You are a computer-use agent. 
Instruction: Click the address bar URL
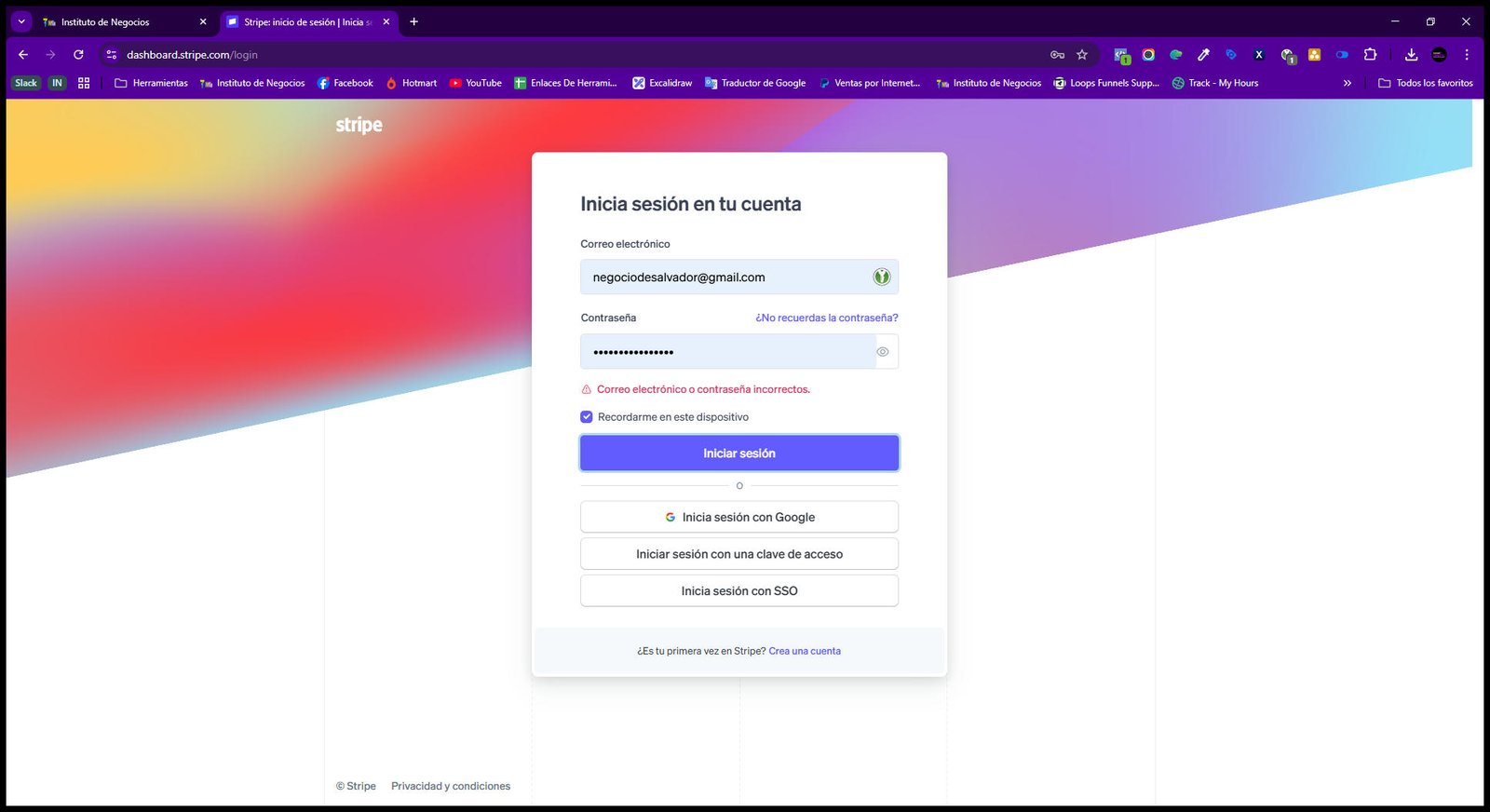[x=192, y=55]
